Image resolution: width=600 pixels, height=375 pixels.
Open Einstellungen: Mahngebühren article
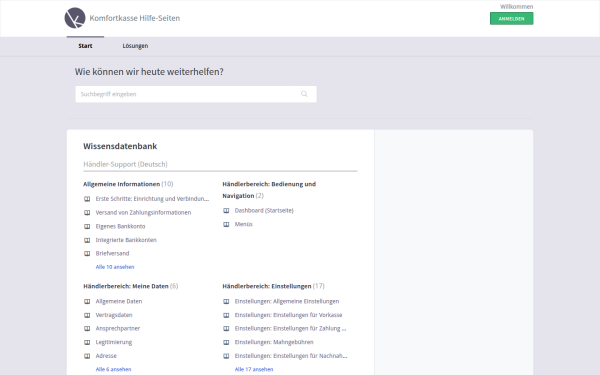click(274, 342)
